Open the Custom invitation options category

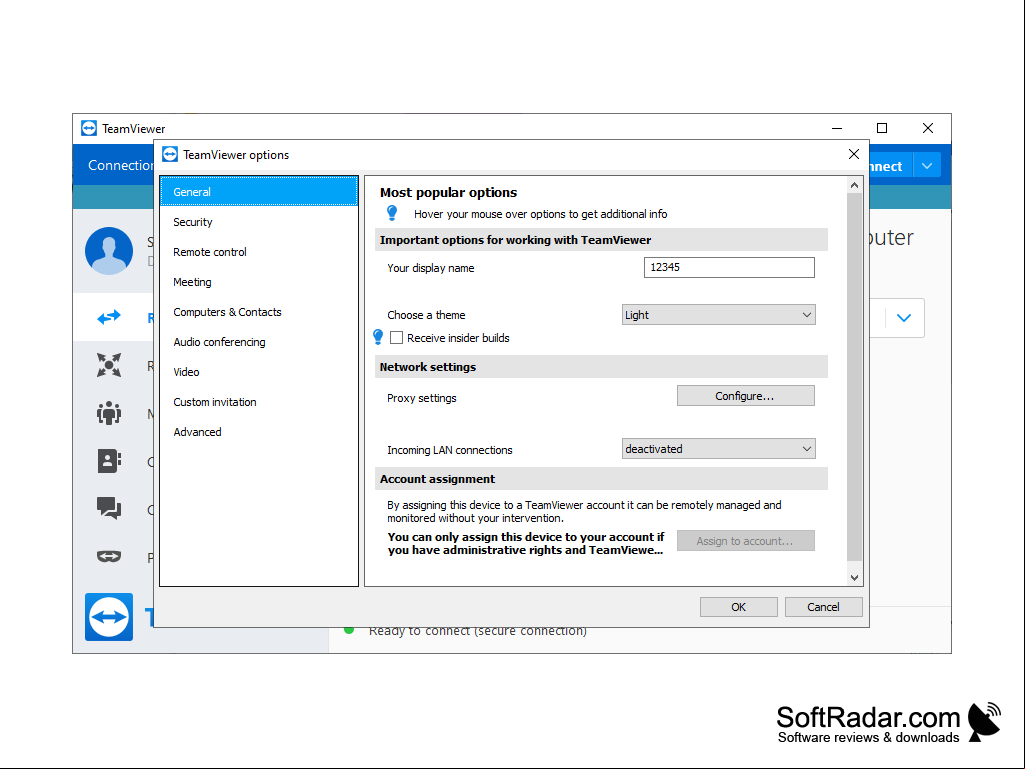tap(259, 402)
